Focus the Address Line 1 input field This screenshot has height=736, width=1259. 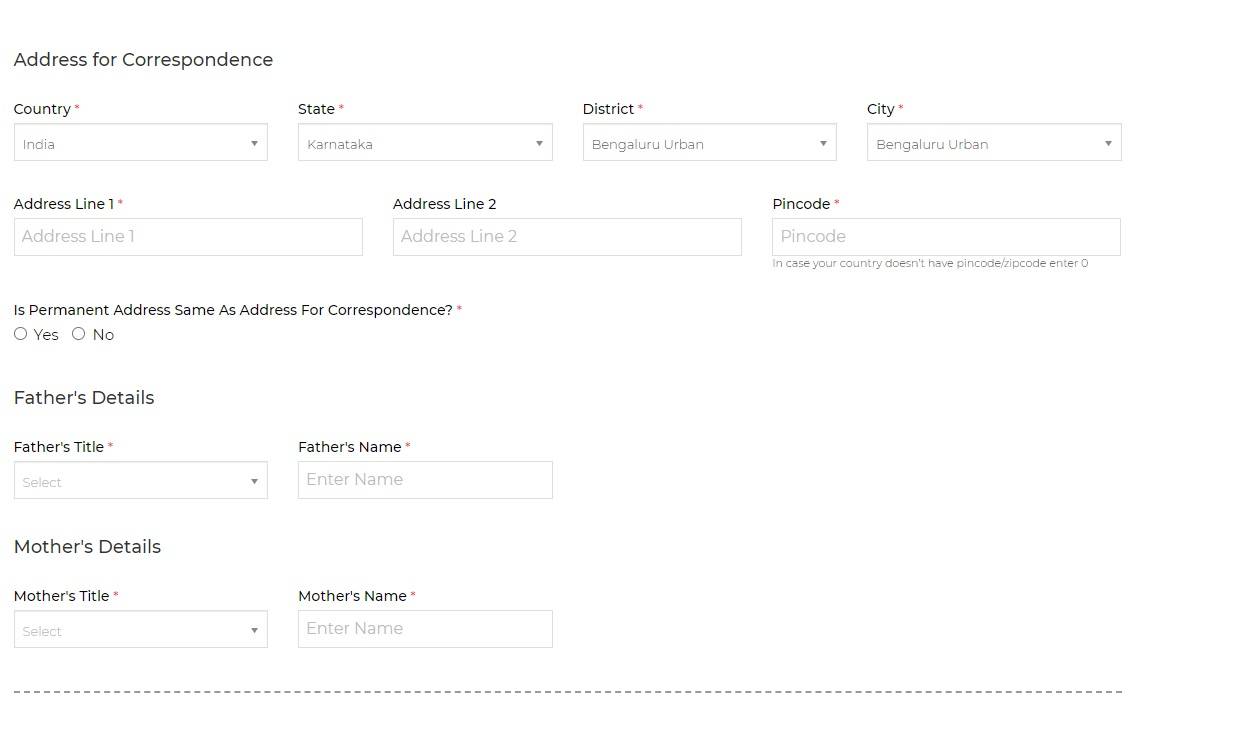click(x=188, y=237)
